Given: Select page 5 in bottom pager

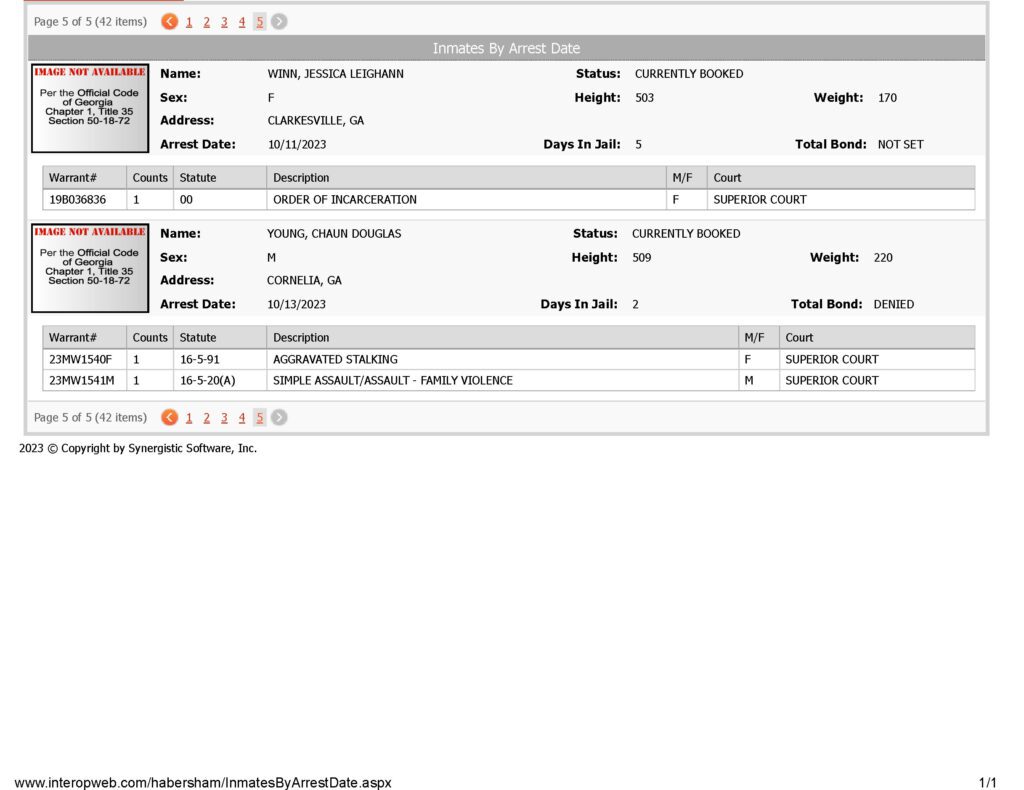Looking at the screenshot, I should coord(259,418).
